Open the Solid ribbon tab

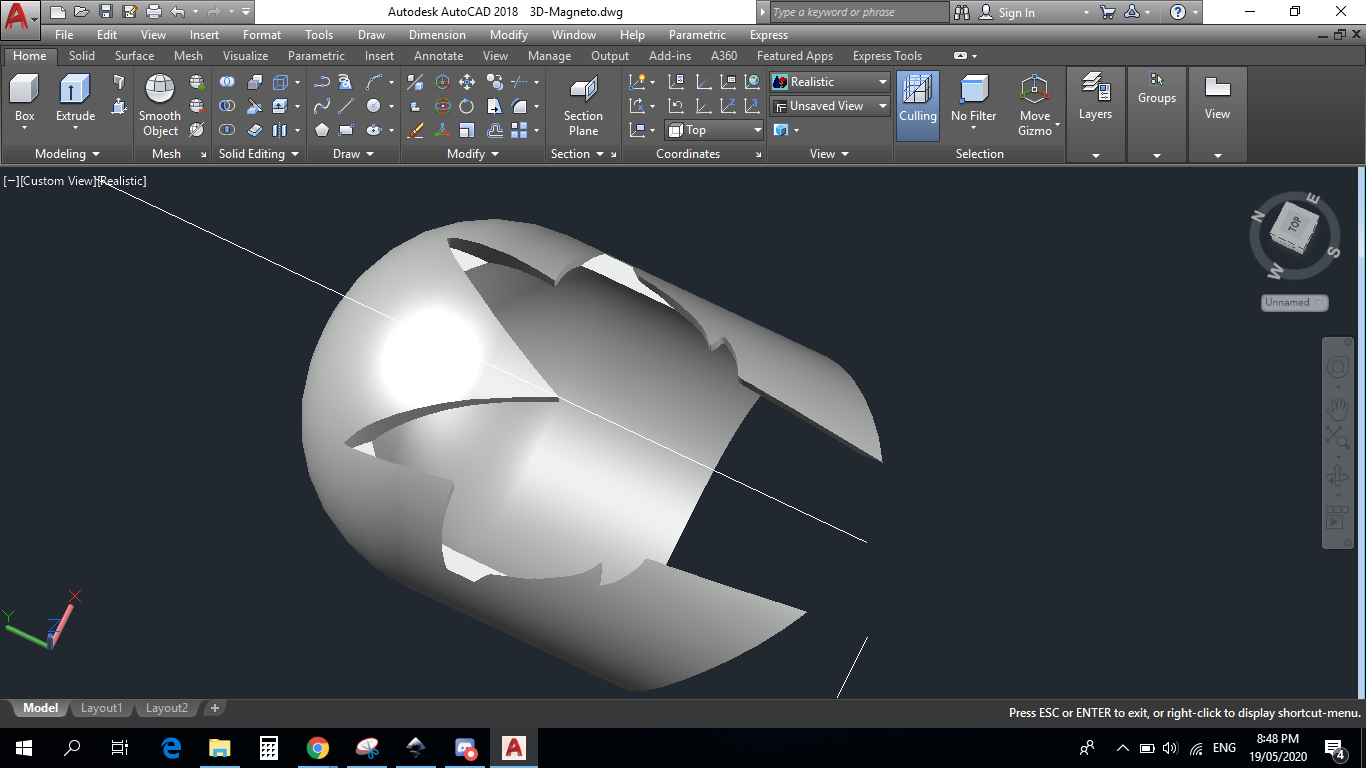82,56
